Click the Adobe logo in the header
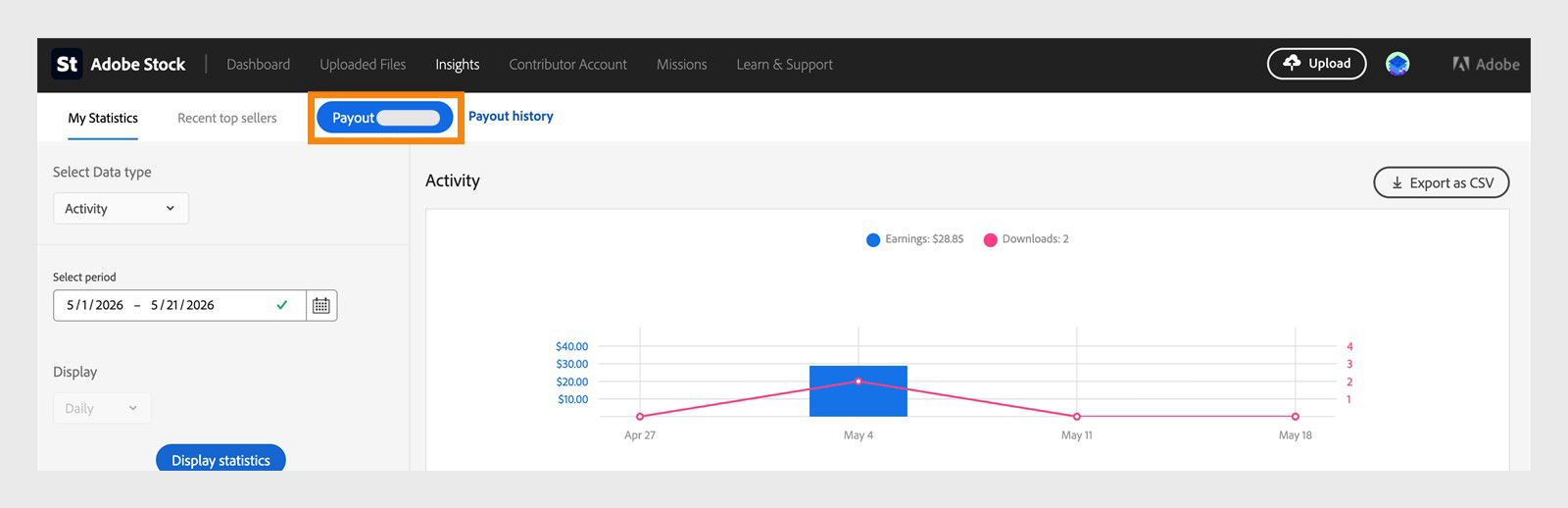The width and height of the screenshot is (1568, 508). point(1486,64)
